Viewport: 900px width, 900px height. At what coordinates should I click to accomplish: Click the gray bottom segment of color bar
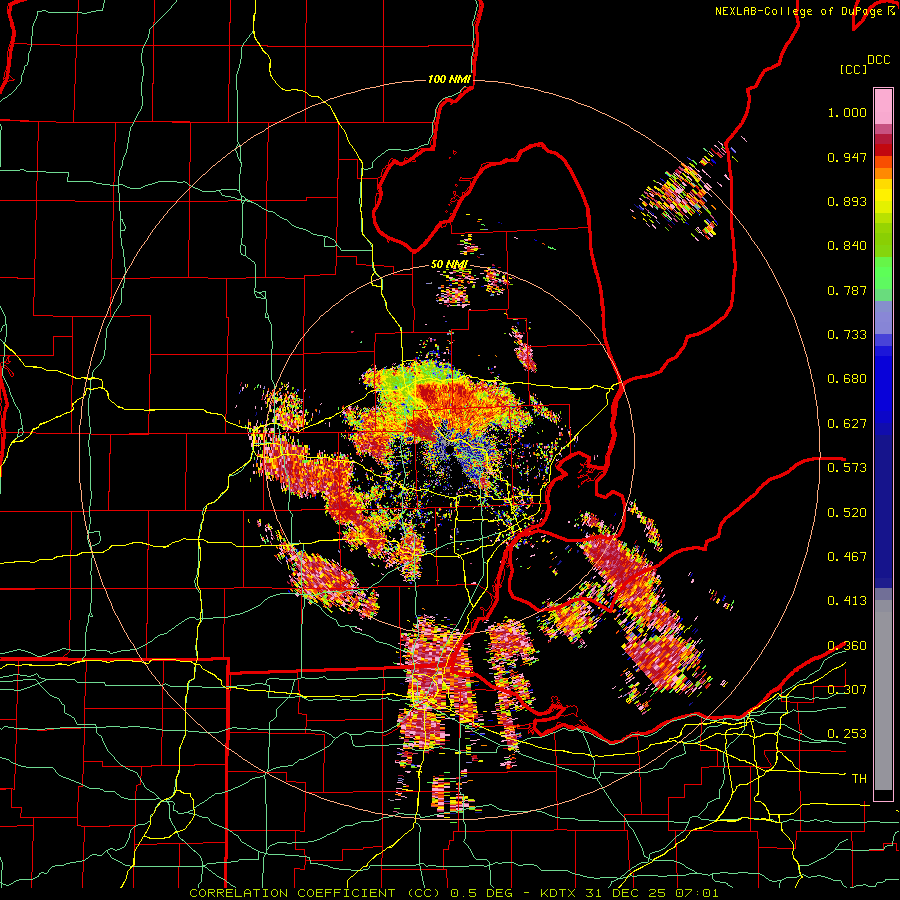883,695
